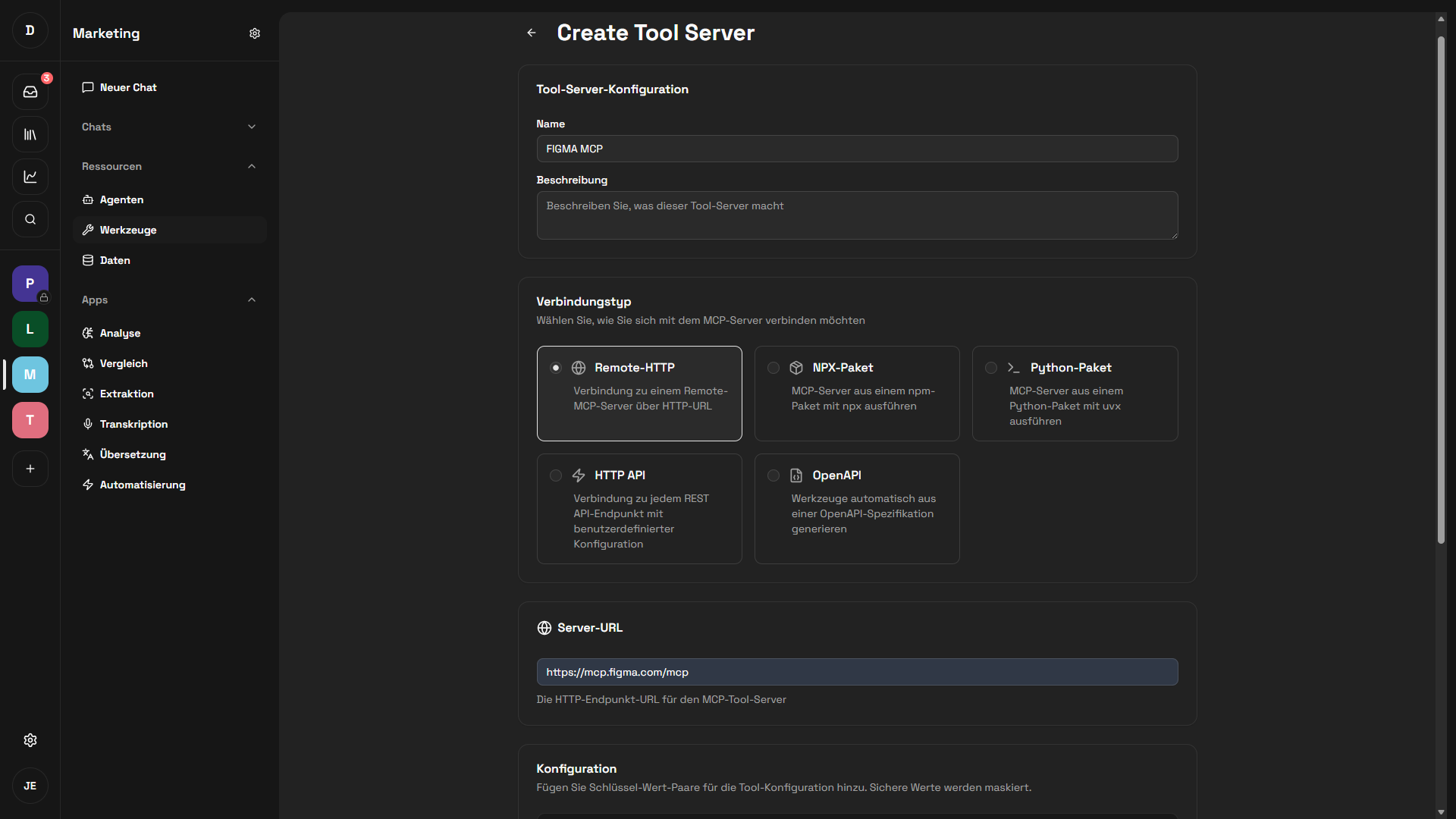Viewport: 1456px width, 819px height.
Task: Open global settings gear at bottom left
Action: coord(30,740)
